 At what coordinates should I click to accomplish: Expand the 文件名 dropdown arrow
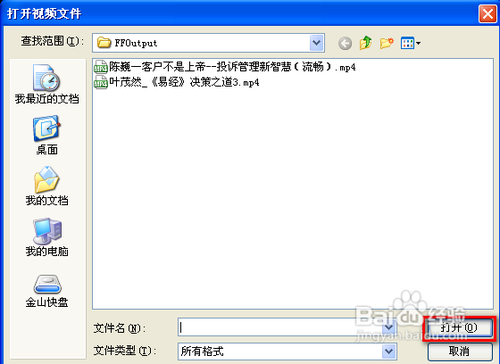point(388,327)
